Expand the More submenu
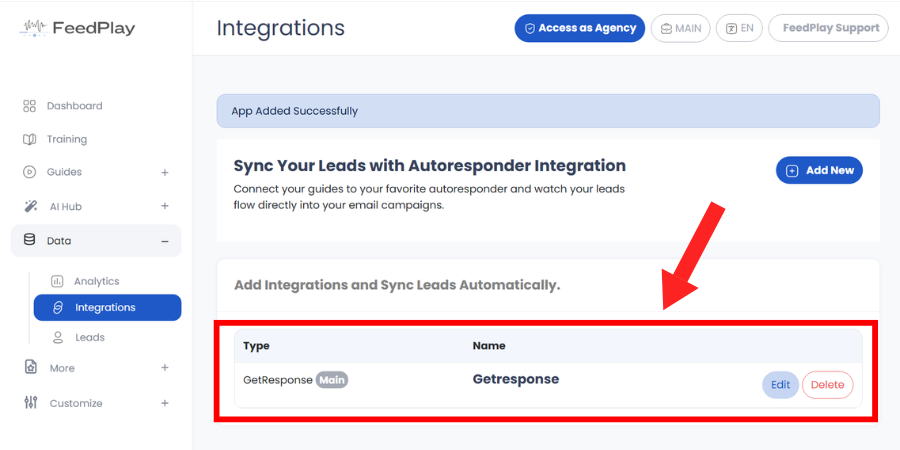The width and height of the screenshot is (900, 450). pos(165,368)
